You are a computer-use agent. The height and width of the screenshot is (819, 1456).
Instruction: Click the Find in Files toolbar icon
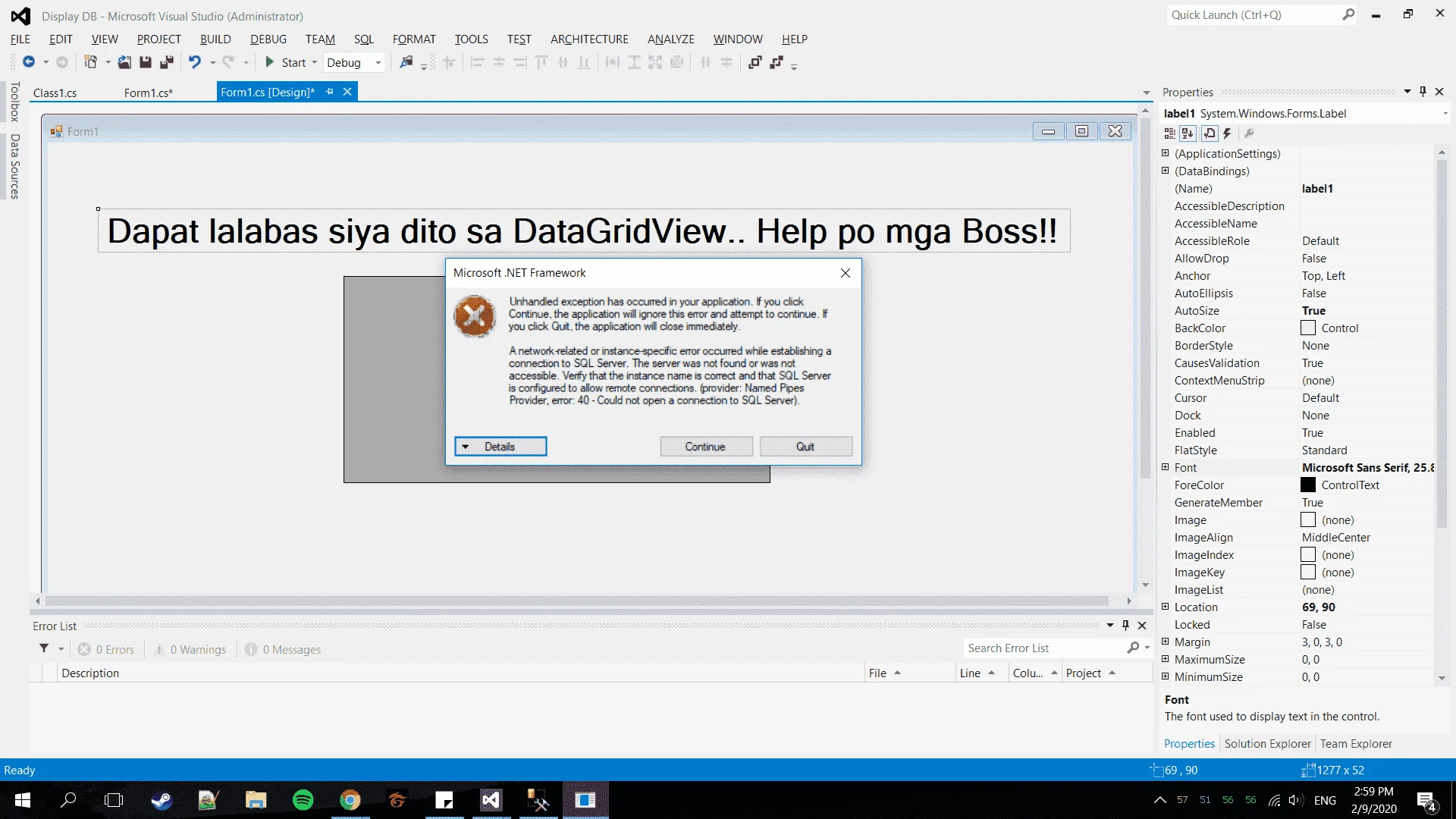[x=406, y=62]
